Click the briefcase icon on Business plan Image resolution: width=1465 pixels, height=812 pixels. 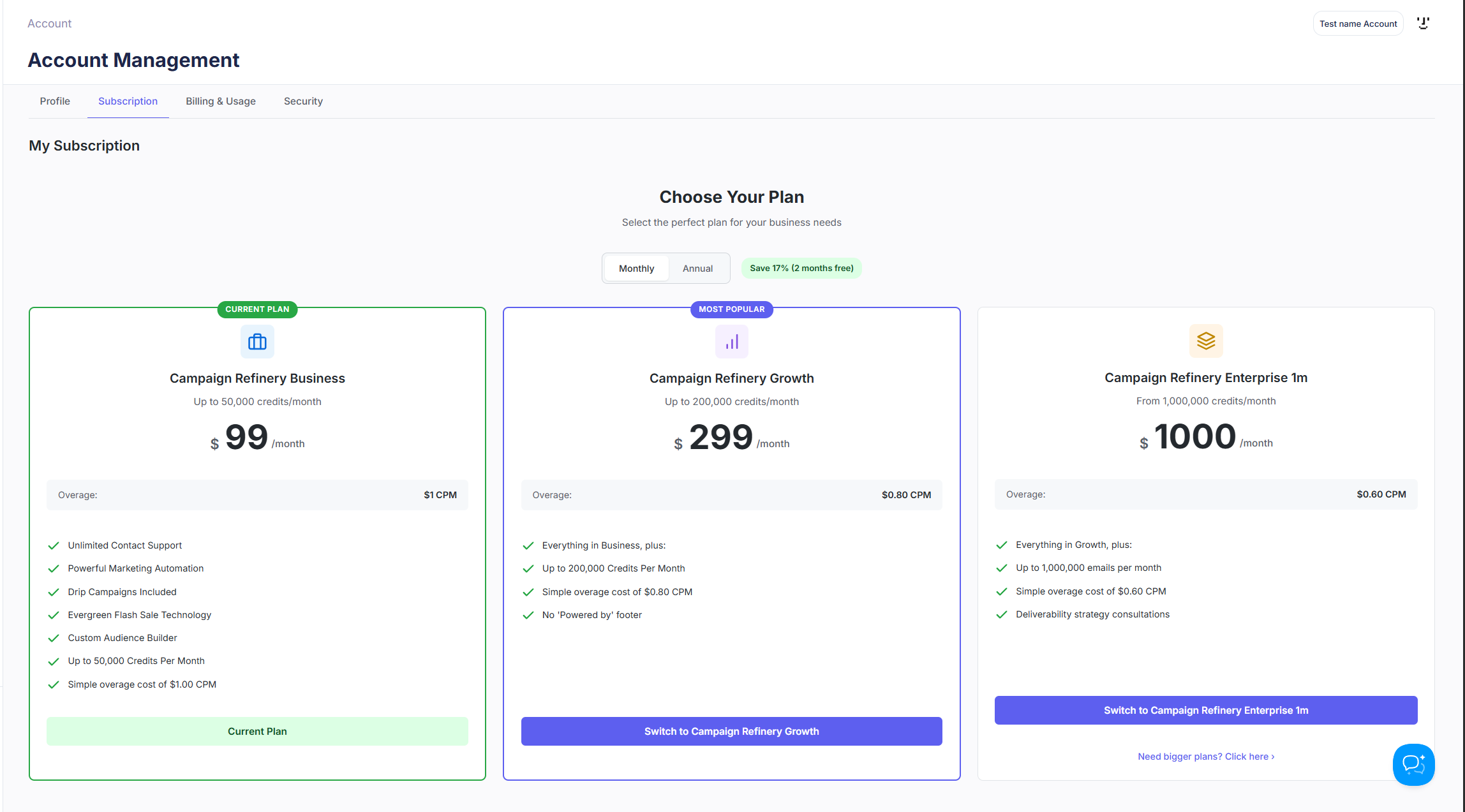(257, 342)
